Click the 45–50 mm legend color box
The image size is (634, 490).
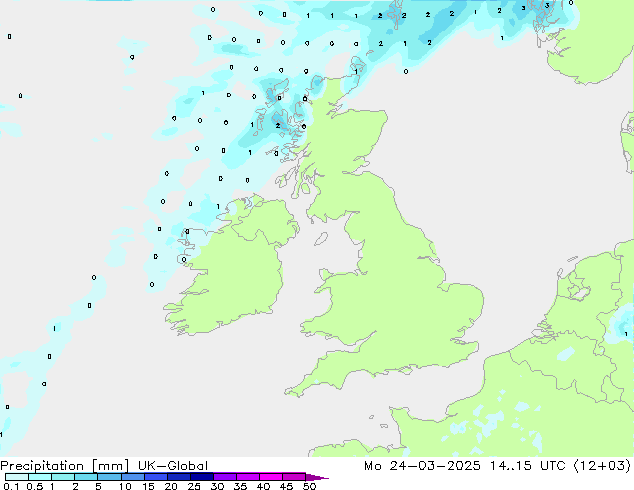[x=294, y=477]
